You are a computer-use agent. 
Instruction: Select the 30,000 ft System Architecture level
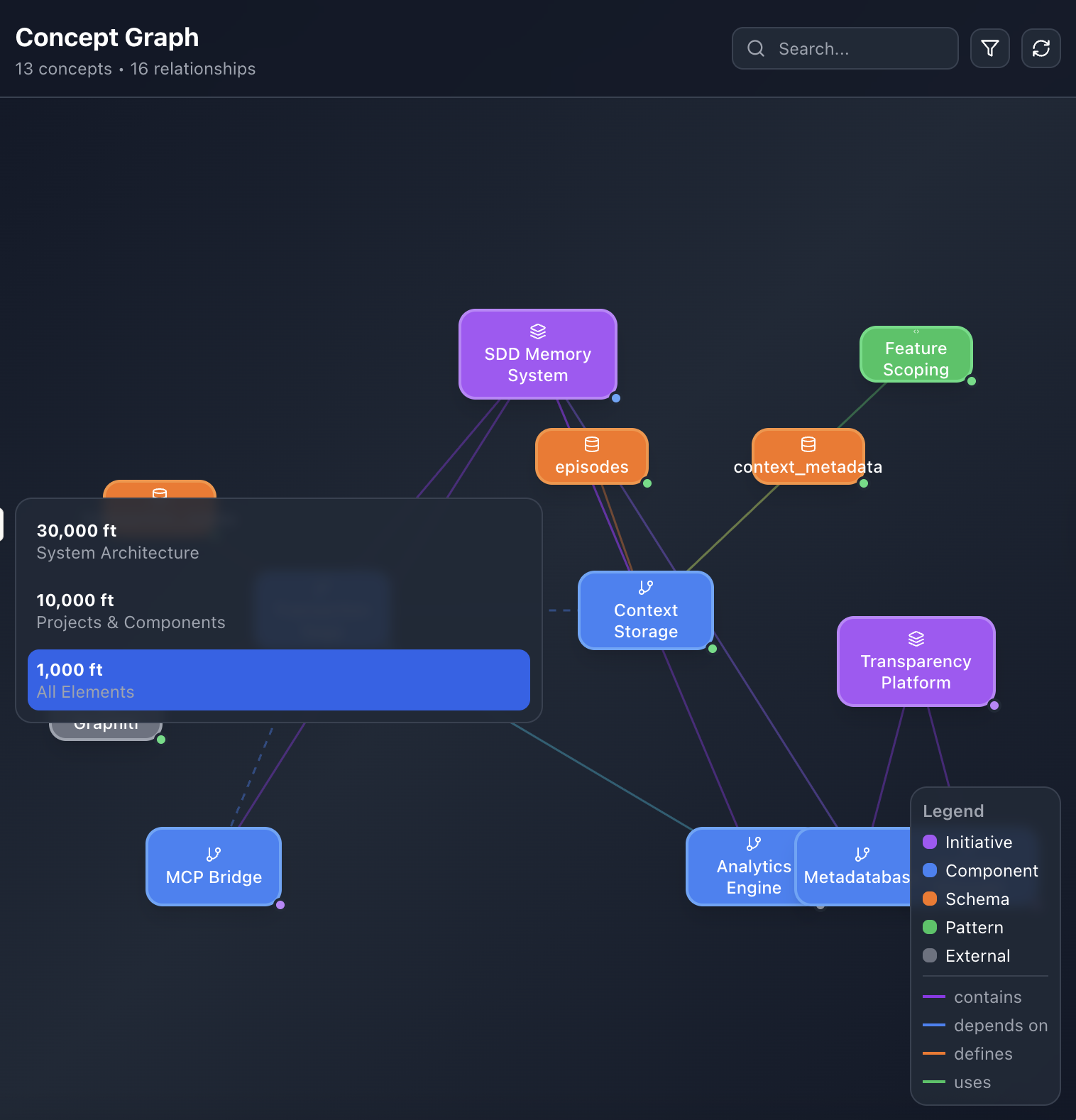pyautogui.click(x=278, y=542)
